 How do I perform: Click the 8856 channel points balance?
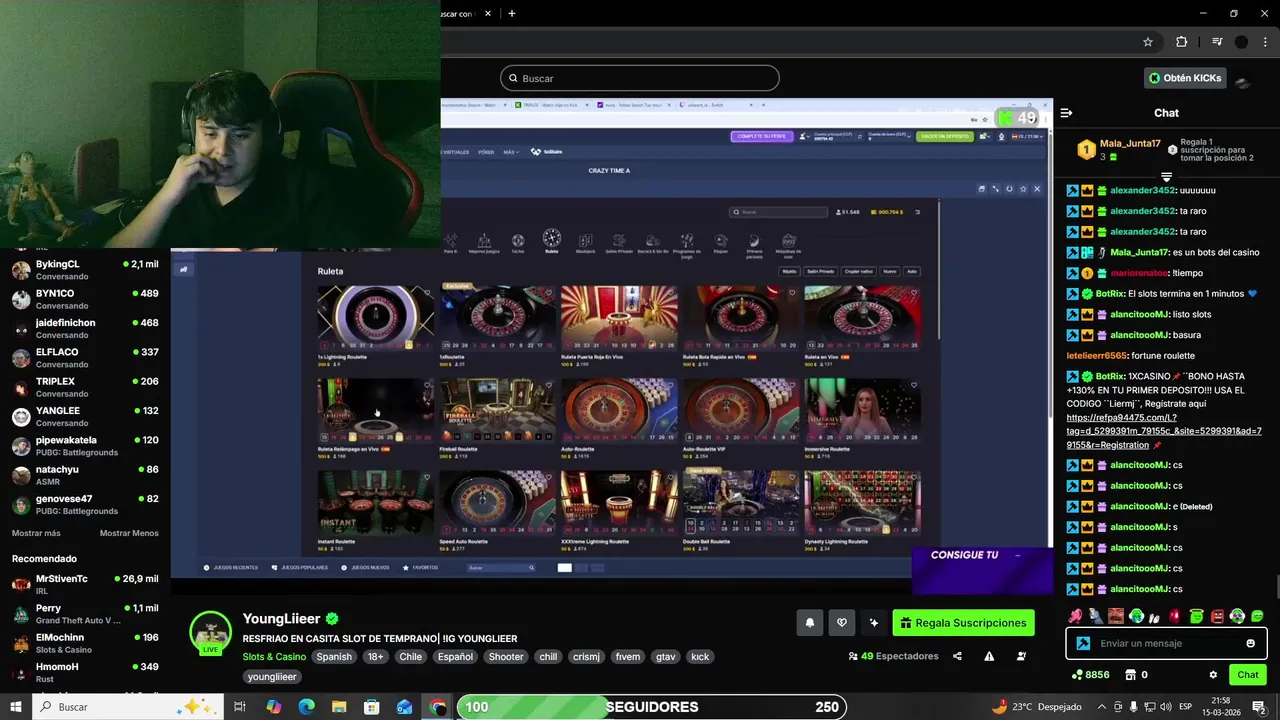point(1090,675)
